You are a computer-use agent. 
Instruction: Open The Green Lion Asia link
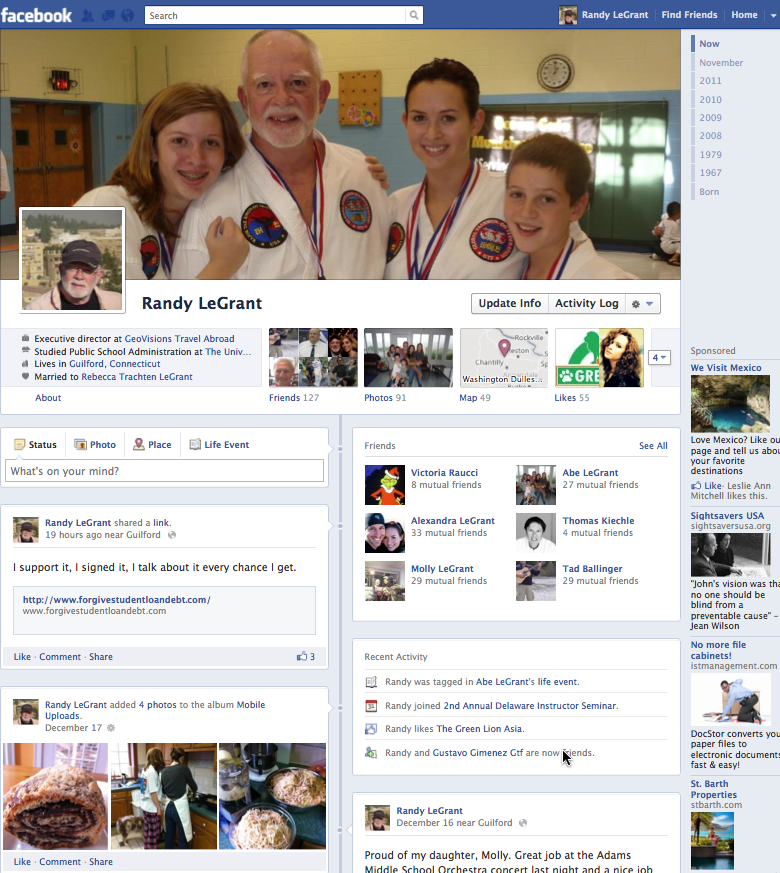(479, 728)
